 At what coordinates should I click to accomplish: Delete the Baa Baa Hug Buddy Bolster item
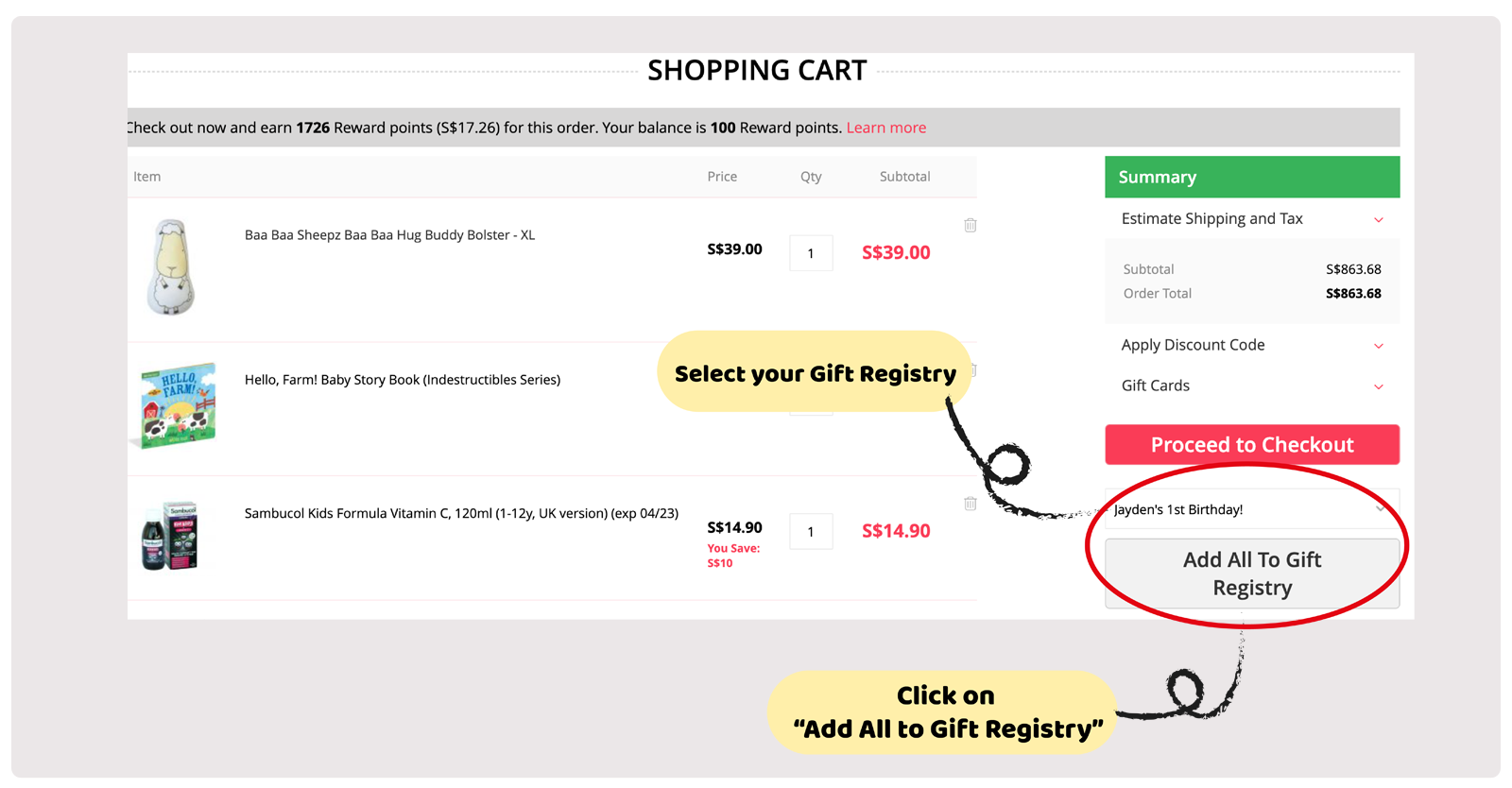click(x=971, y=225)
